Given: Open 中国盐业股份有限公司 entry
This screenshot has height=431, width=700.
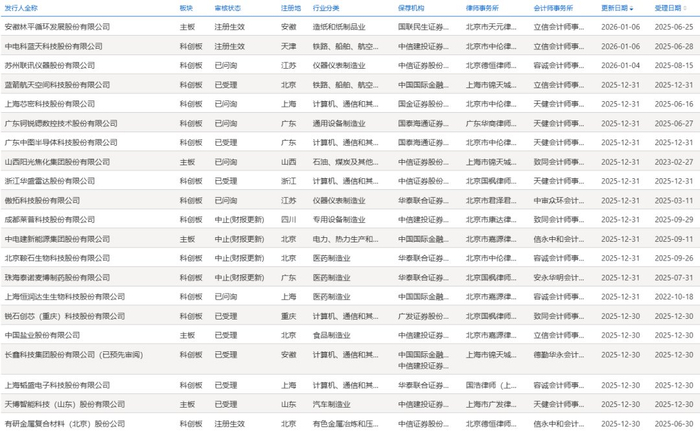Looking at the screenshot, I should [42, 335].
